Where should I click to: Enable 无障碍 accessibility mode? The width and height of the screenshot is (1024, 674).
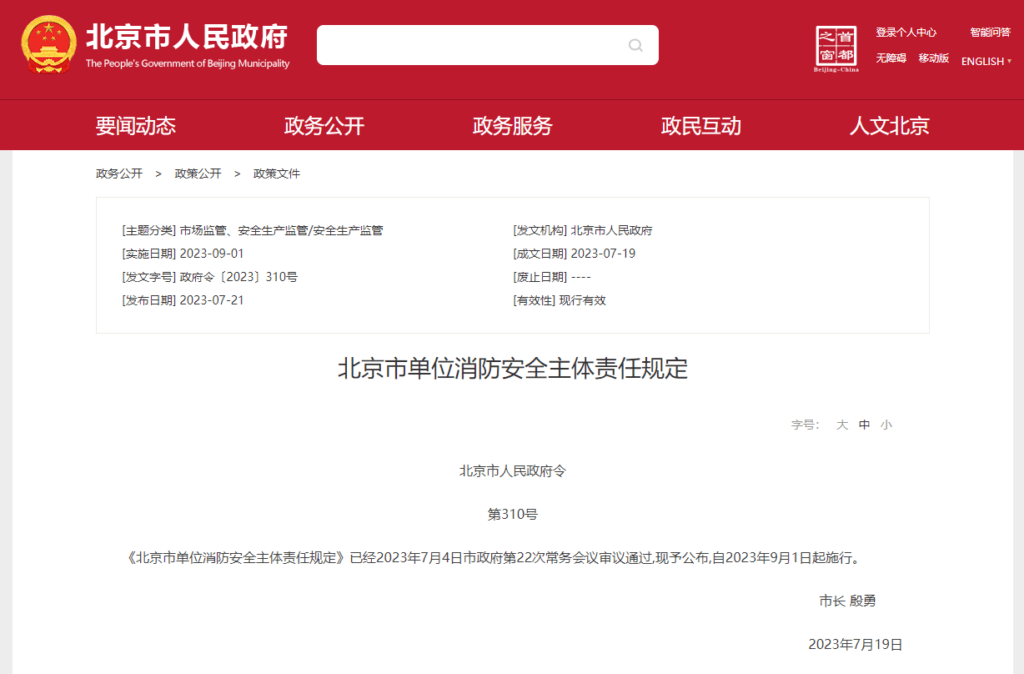[891, 58]
